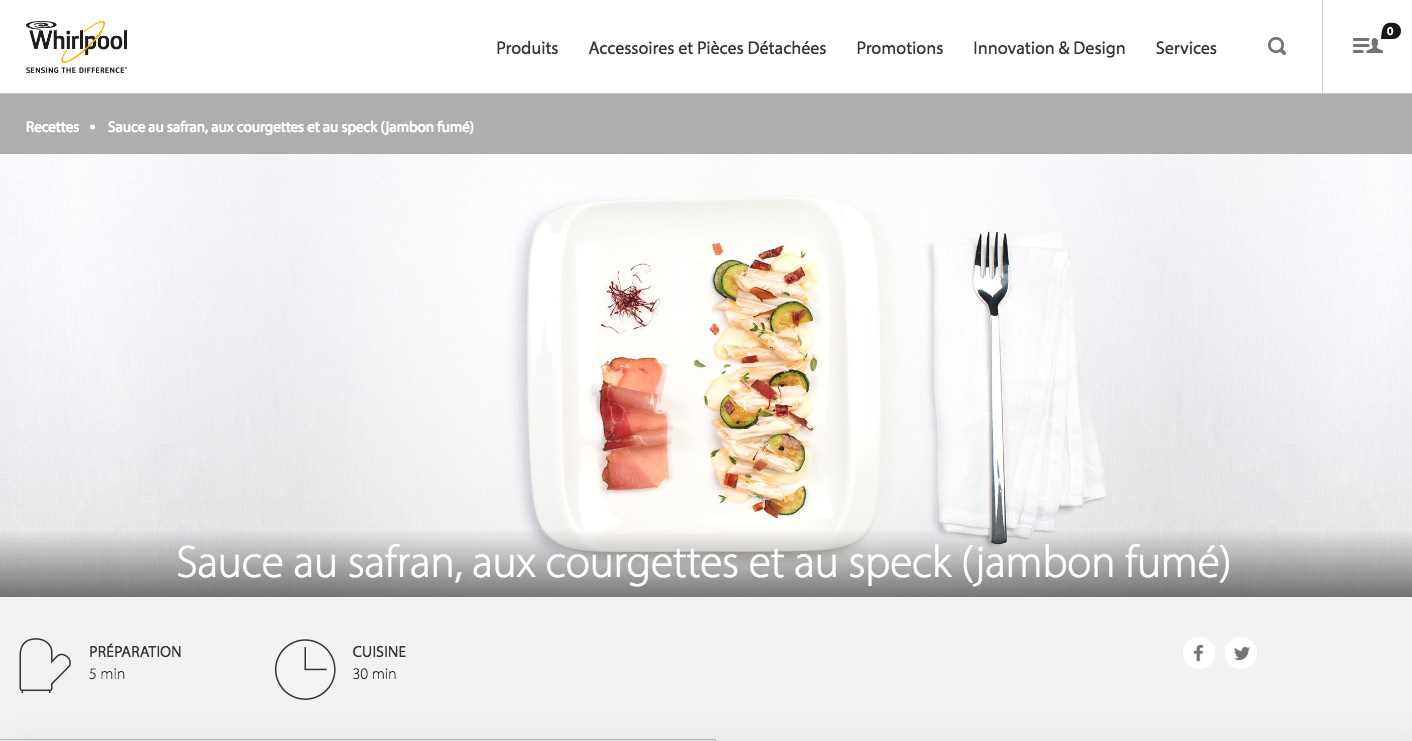Click the CUISINE 30 min label

379,662
